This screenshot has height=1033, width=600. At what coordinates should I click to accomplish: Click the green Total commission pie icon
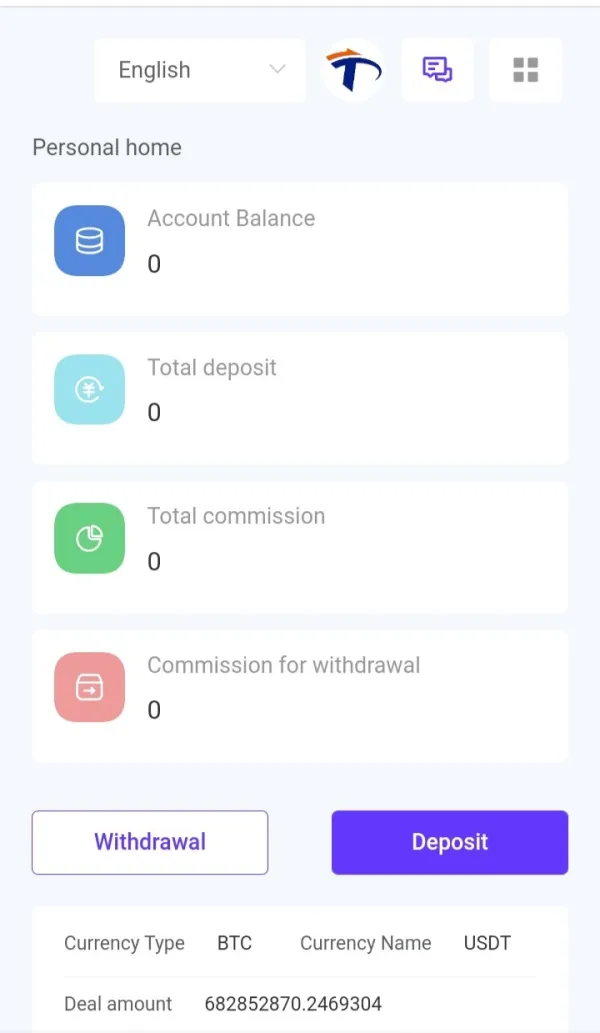[89, 539]
